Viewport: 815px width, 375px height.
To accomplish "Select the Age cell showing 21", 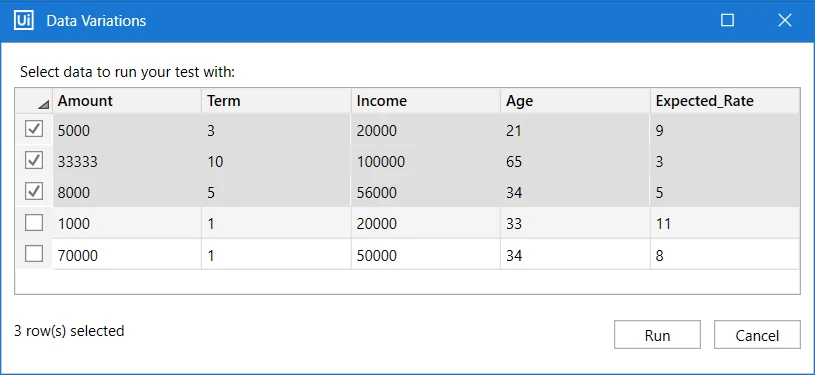I will pos(575,130).
